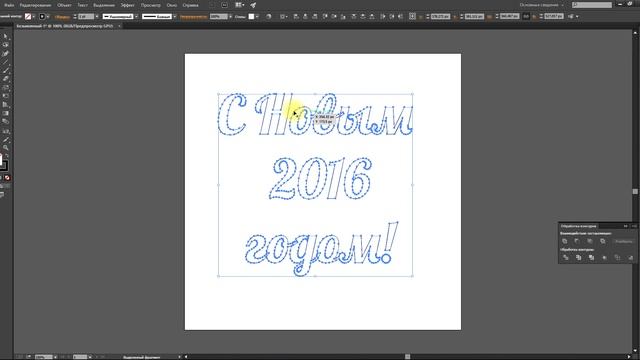
Task: Open the fill color dropdown
Action: (33, 17)
